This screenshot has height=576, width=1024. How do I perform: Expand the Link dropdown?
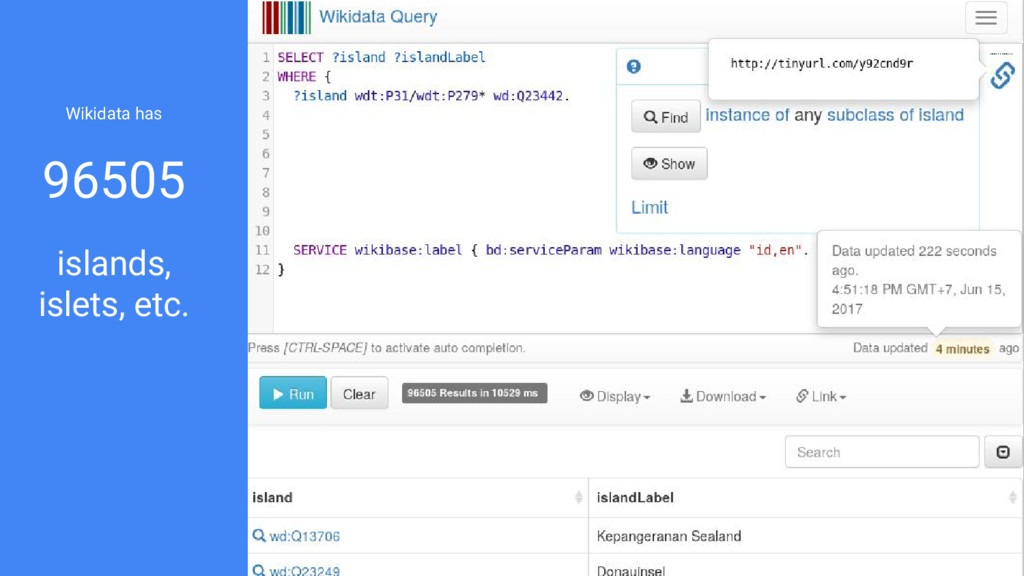(821, 396)
